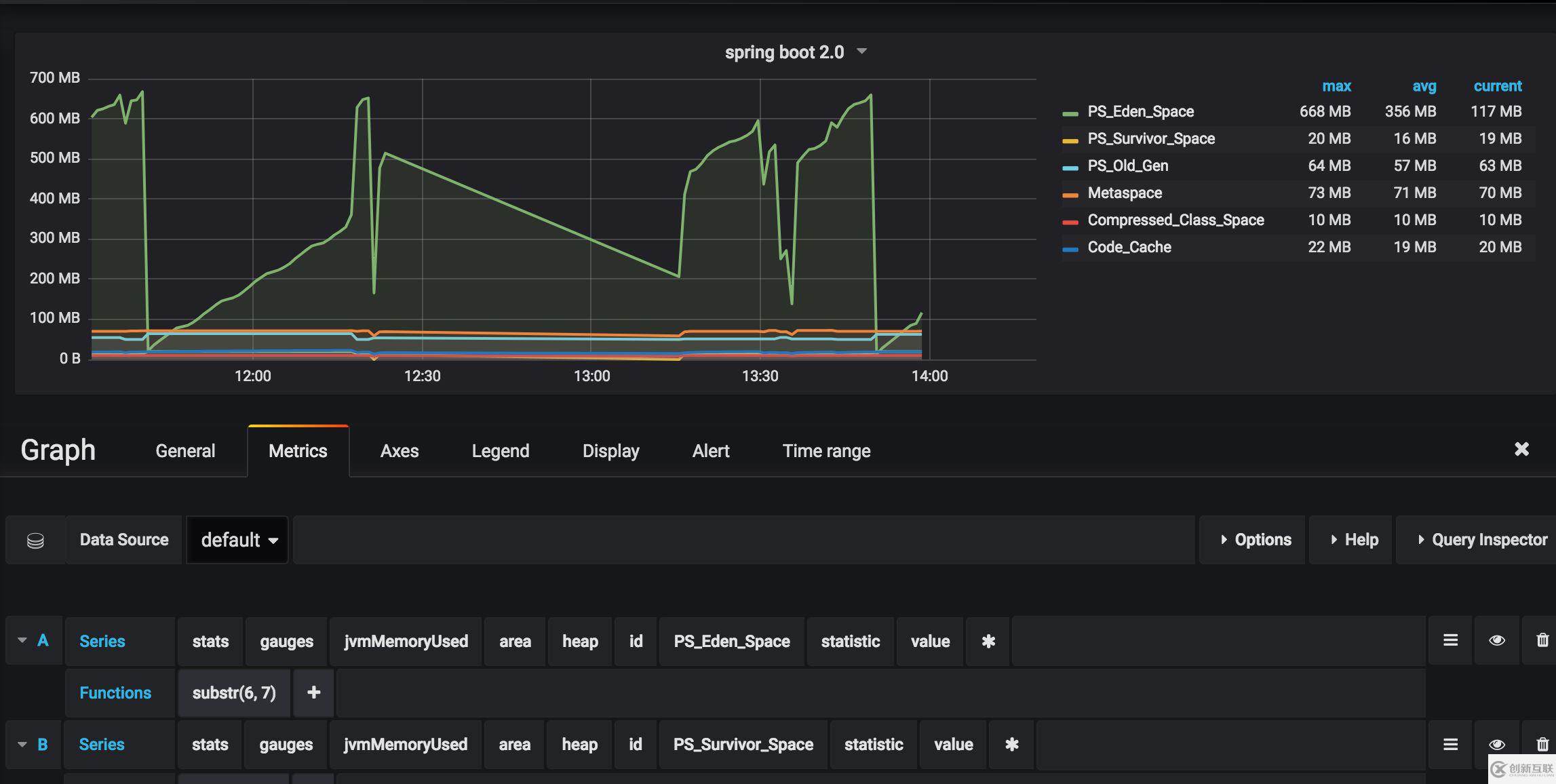1556x784 pixels.
Task: Click the General tab
Action: pyautogui.click(x=185, y=450)
